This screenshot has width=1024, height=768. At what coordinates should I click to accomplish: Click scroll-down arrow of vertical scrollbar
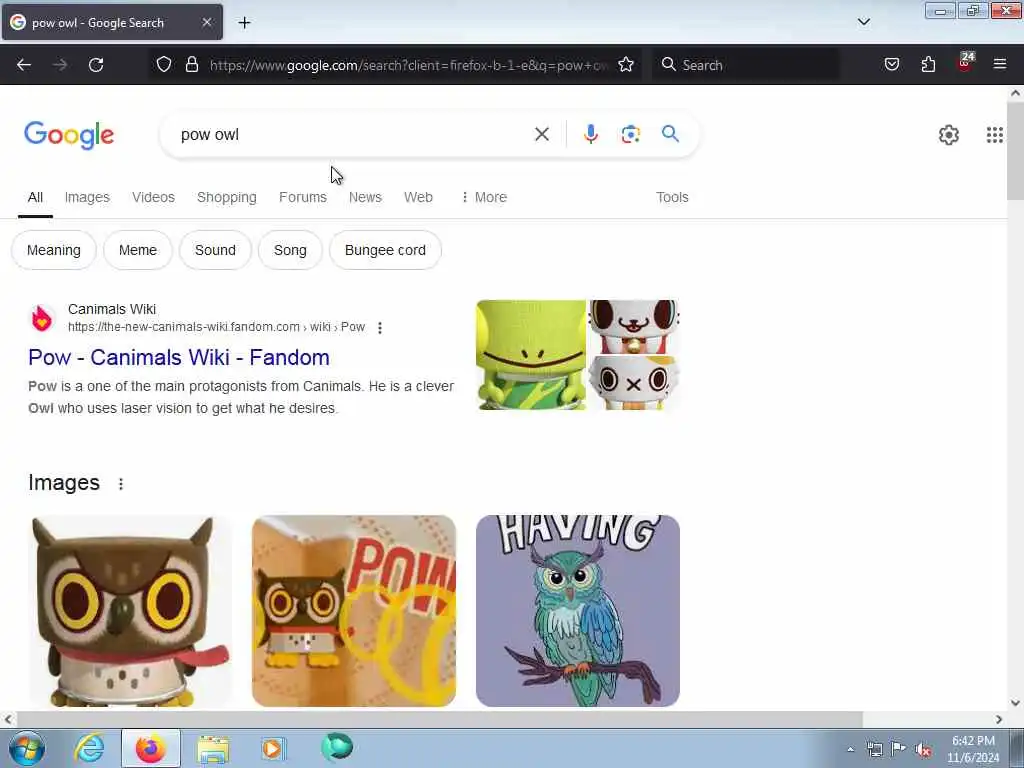1015,703
